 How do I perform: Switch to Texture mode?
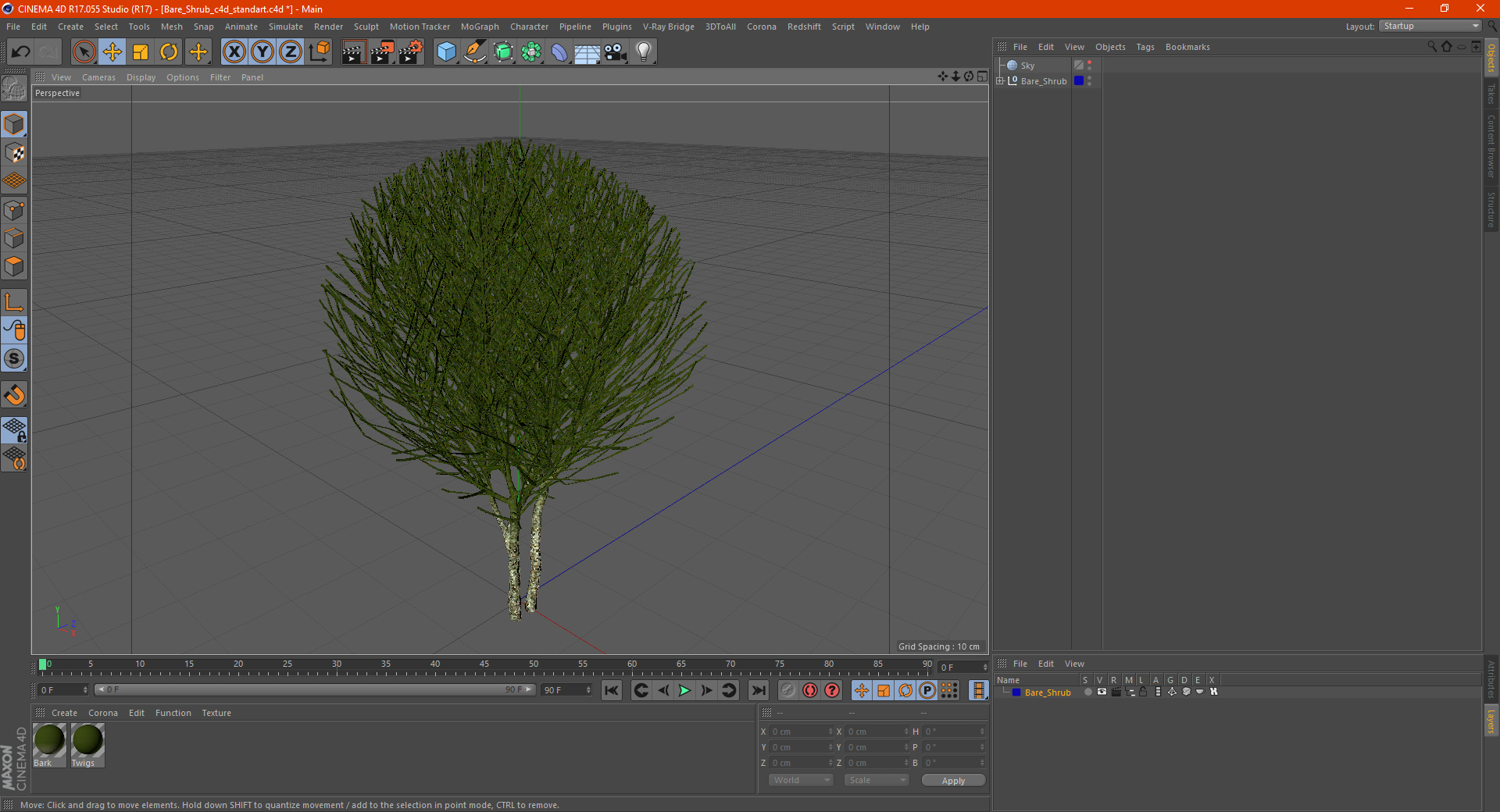tap(15, 152)
